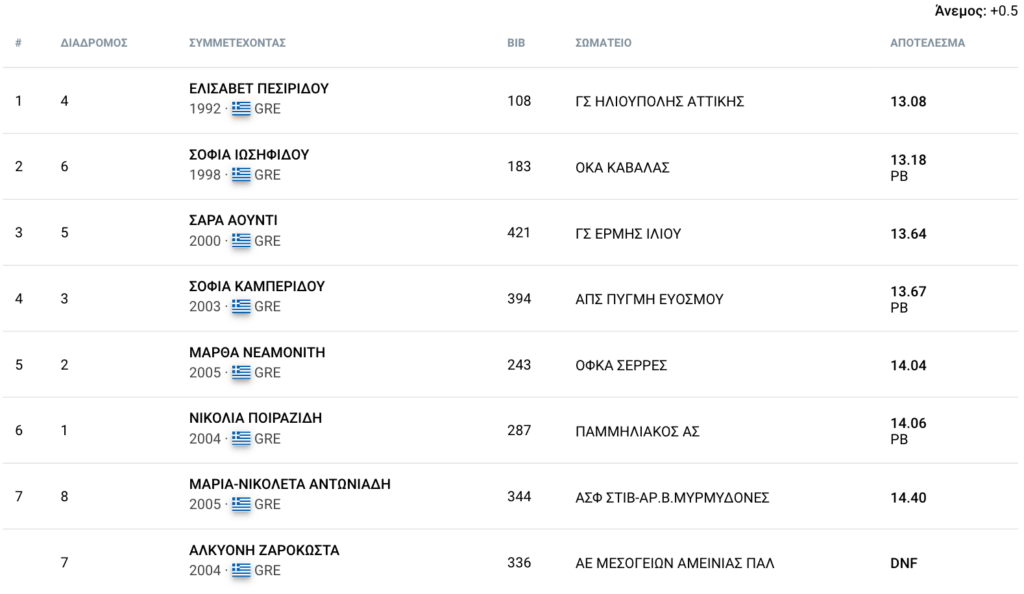Click the Greek flag icon next to ΕΛΙΣΑΒΕΤ ΠΕΣΙΡΙΔΟΥ
Image resolution: width=1024 pixels, height=594 pixels.
[241, 108]
